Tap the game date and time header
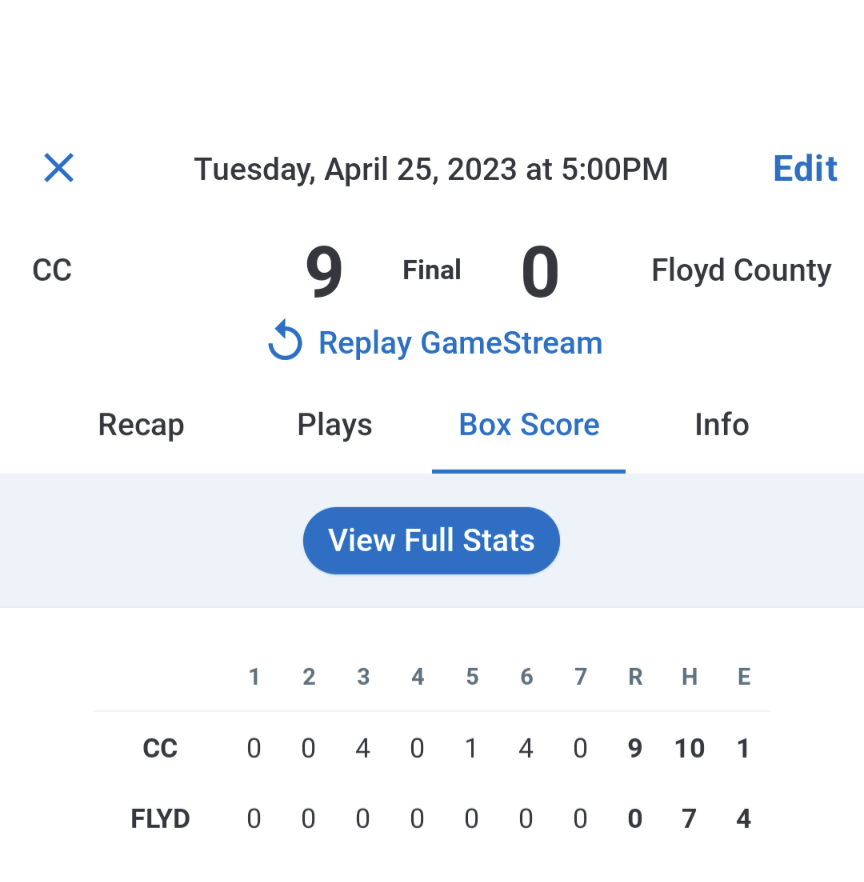The image size is (864, 882). 431,169
